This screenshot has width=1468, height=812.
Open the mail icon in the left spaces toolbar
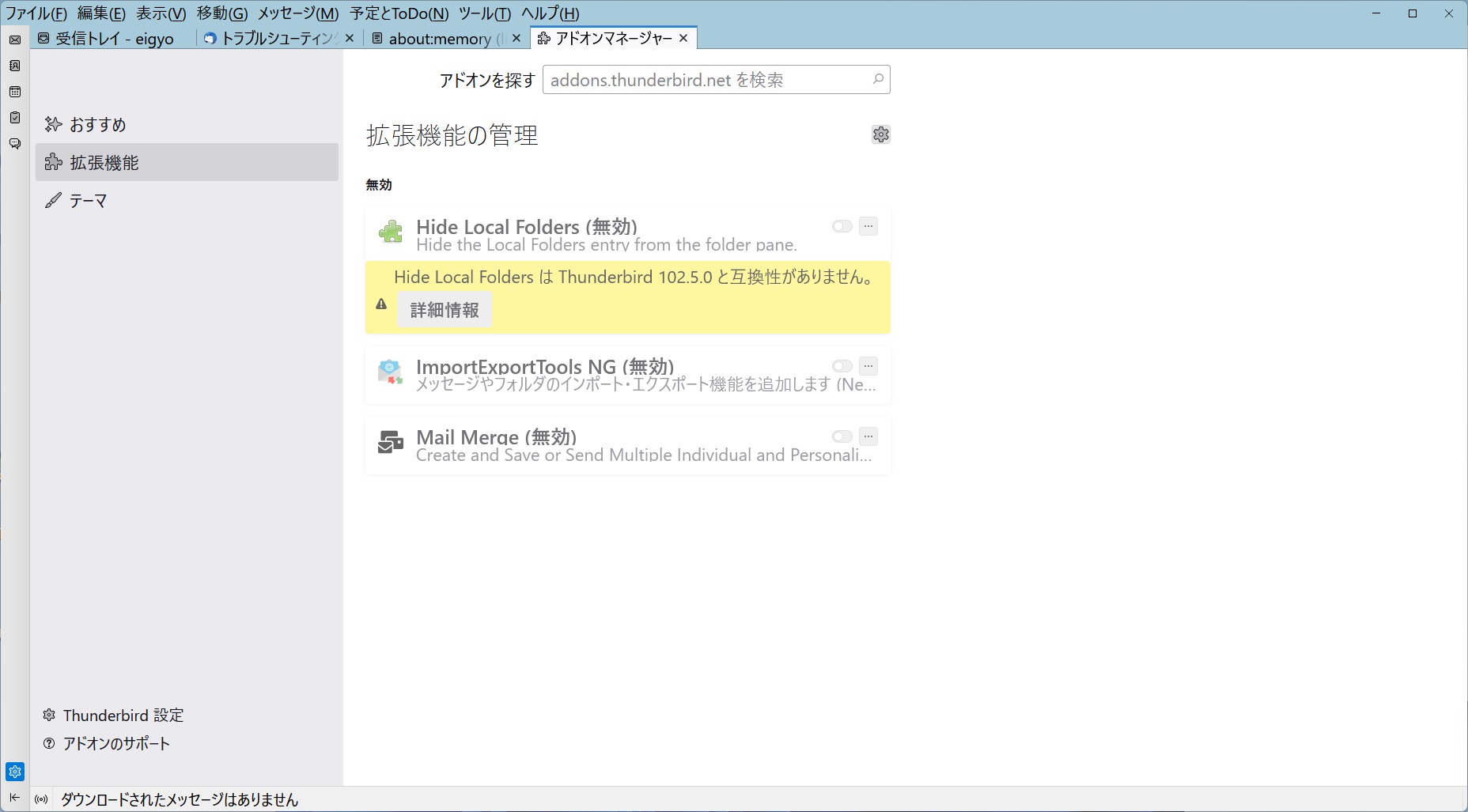[x=15, y=40]
